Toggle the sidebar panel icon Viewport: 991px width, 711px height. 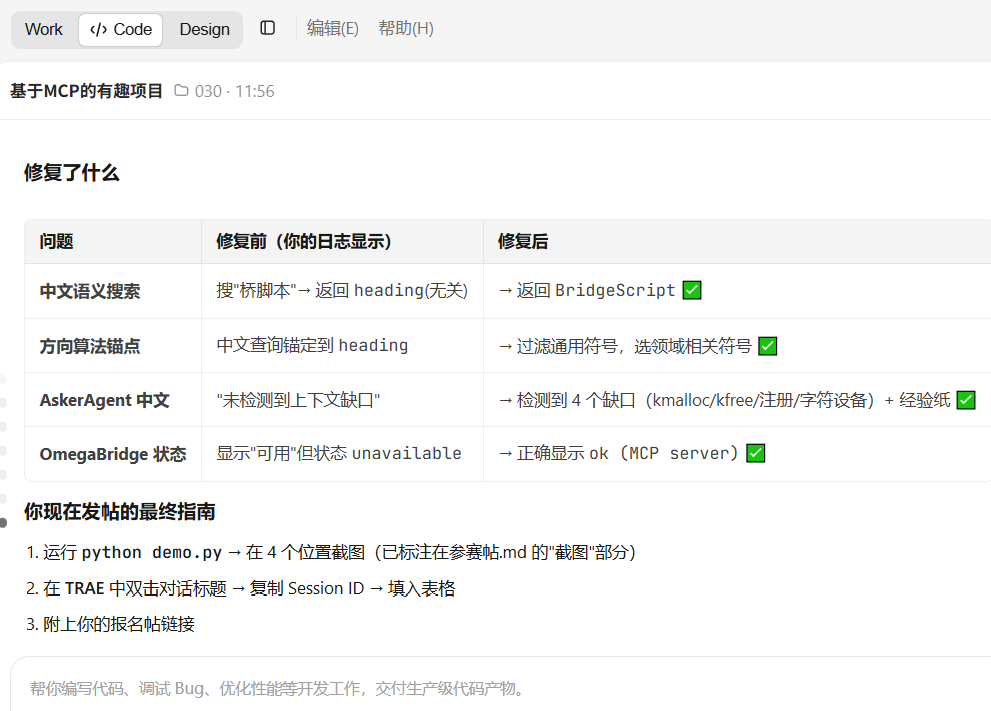267,28
